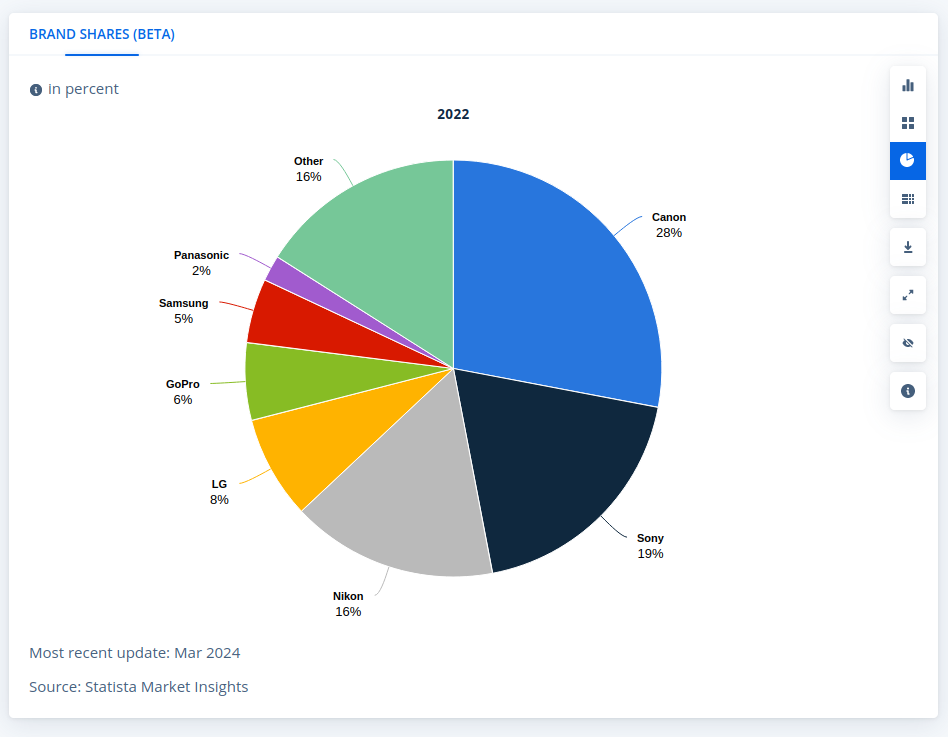Screen dimensions: 948x737
Task: Download the chart using download icon
Action: click(x=907, y=247)
